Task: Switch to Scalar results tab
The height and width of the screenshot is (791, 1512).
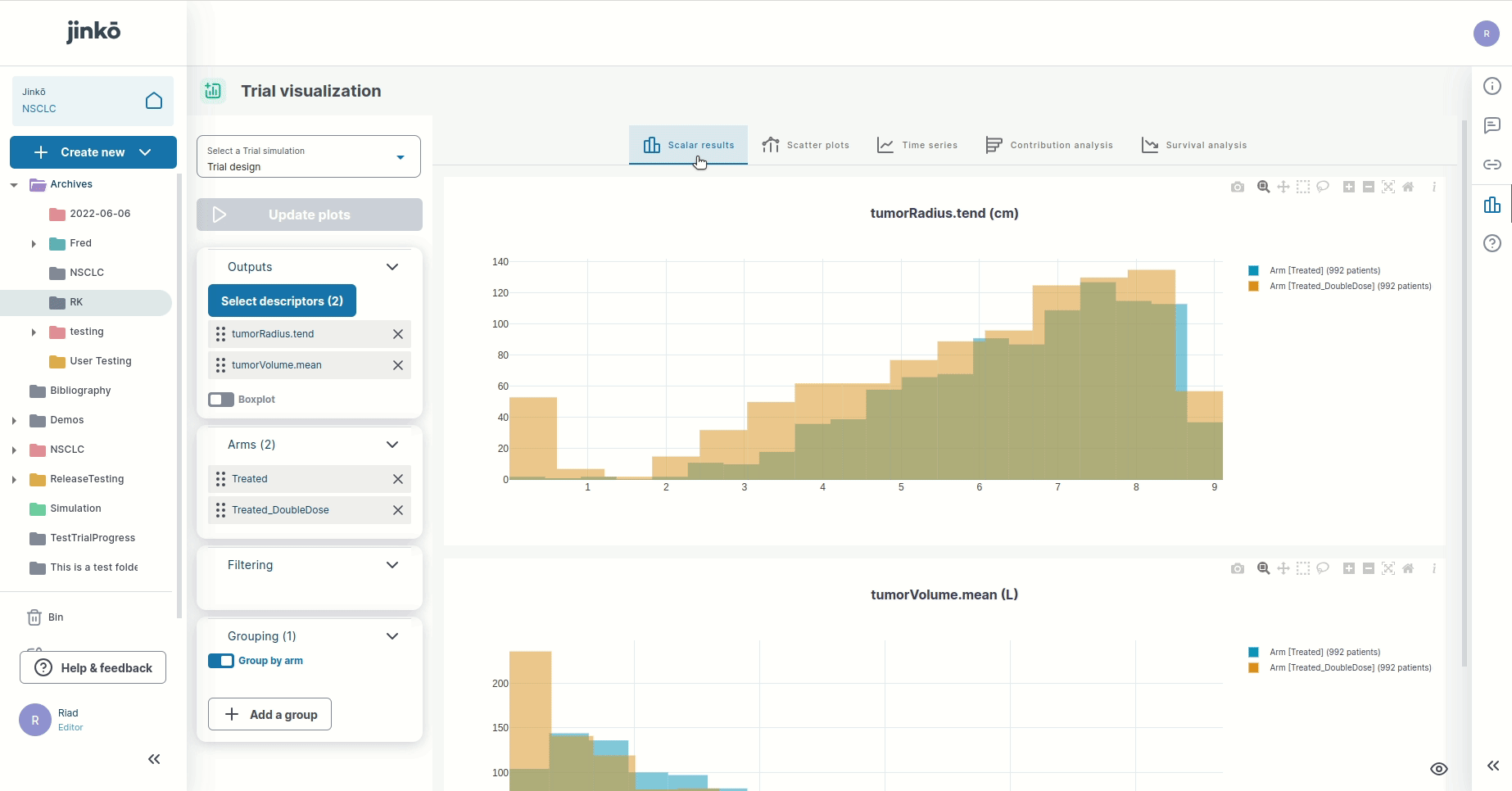Action: (x=688, y=145)
